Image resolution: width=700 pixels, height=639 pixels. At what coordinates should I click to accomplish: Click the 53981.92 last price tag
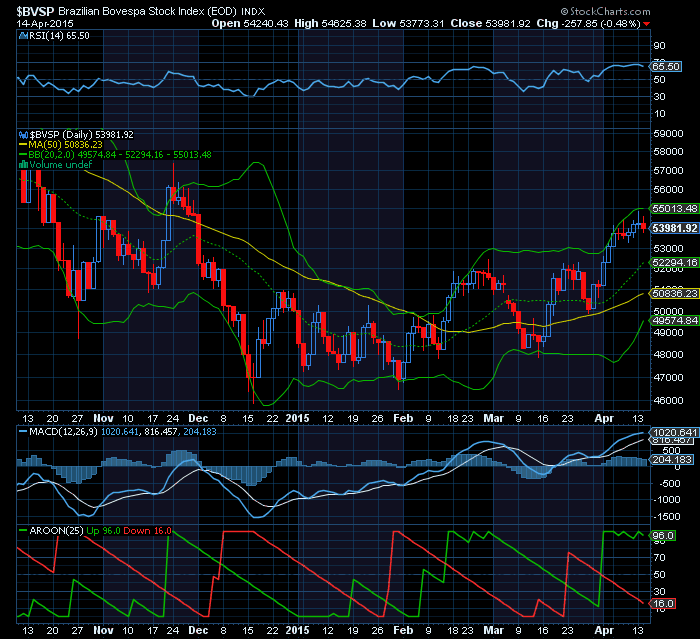pos(675,228)
